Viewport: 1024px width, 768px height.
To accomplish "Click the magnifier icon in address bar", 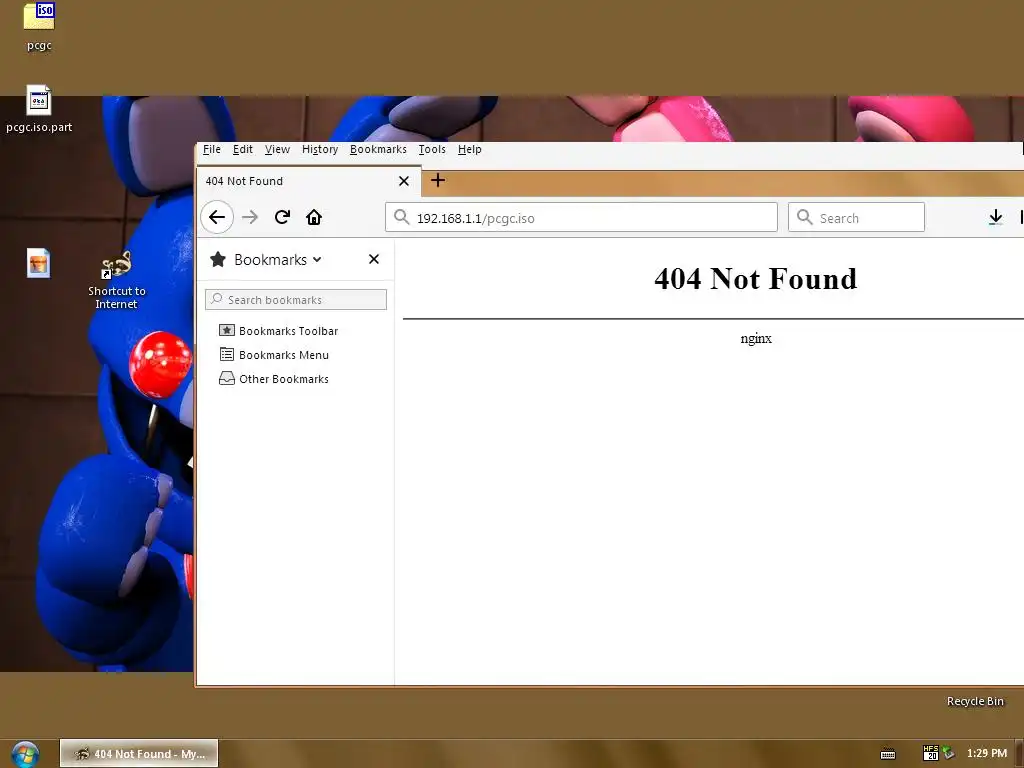I will point(402,217).
